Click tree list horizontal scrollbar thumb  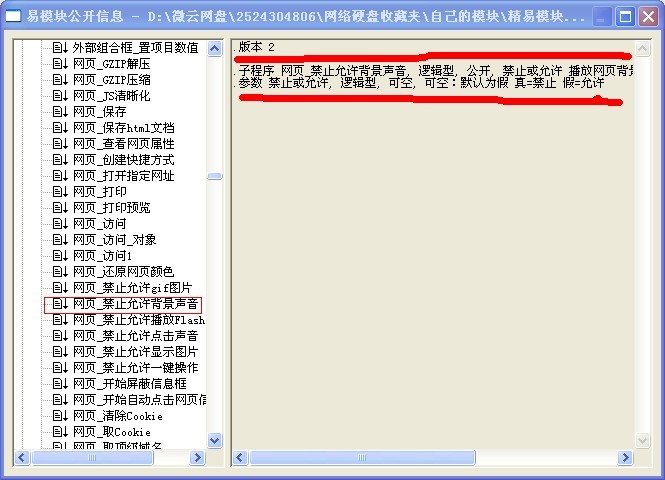92,458
